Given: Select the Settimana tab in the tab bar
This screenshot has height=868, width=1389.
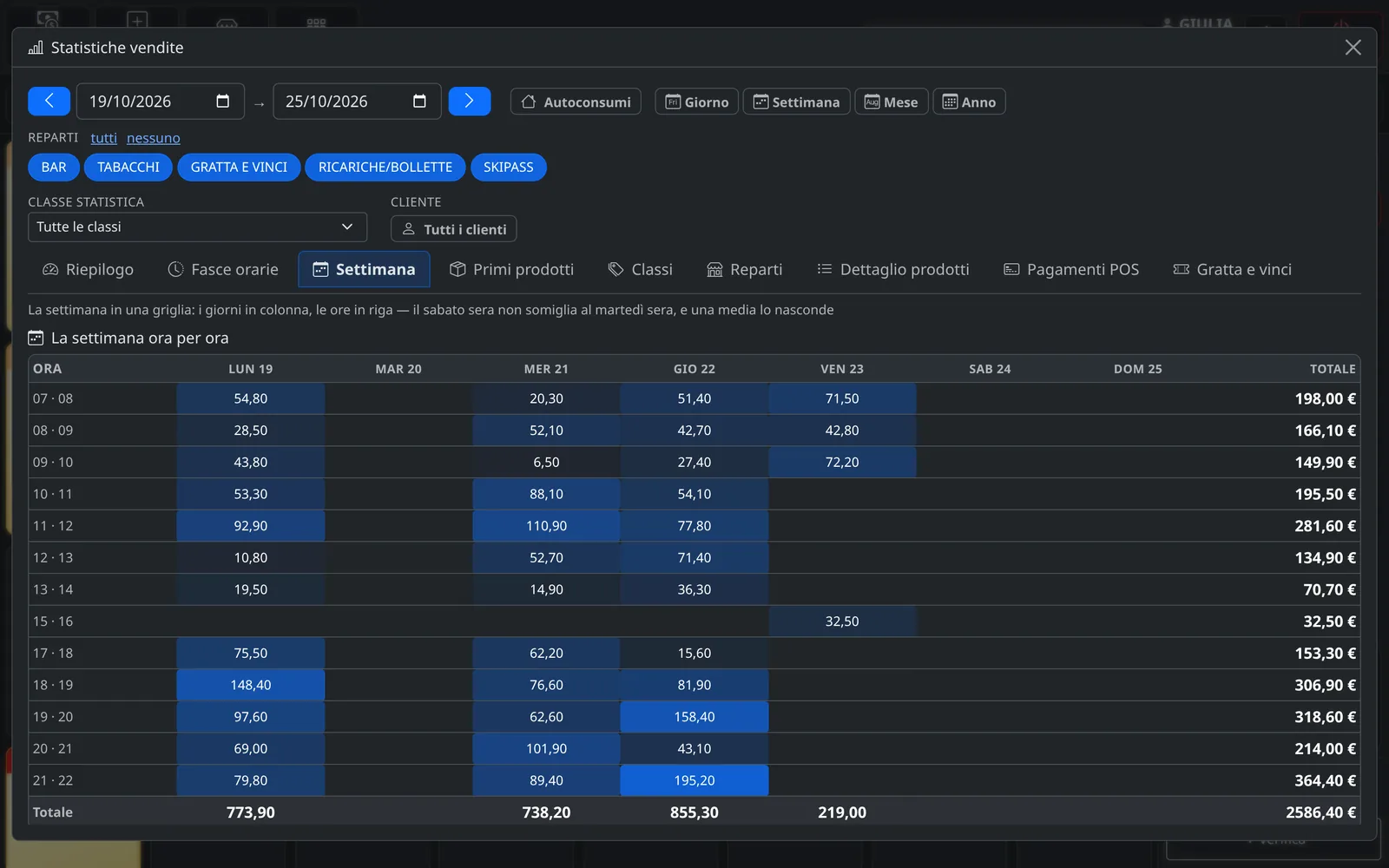Looking at the screenshot, I should tap(364, 270).
